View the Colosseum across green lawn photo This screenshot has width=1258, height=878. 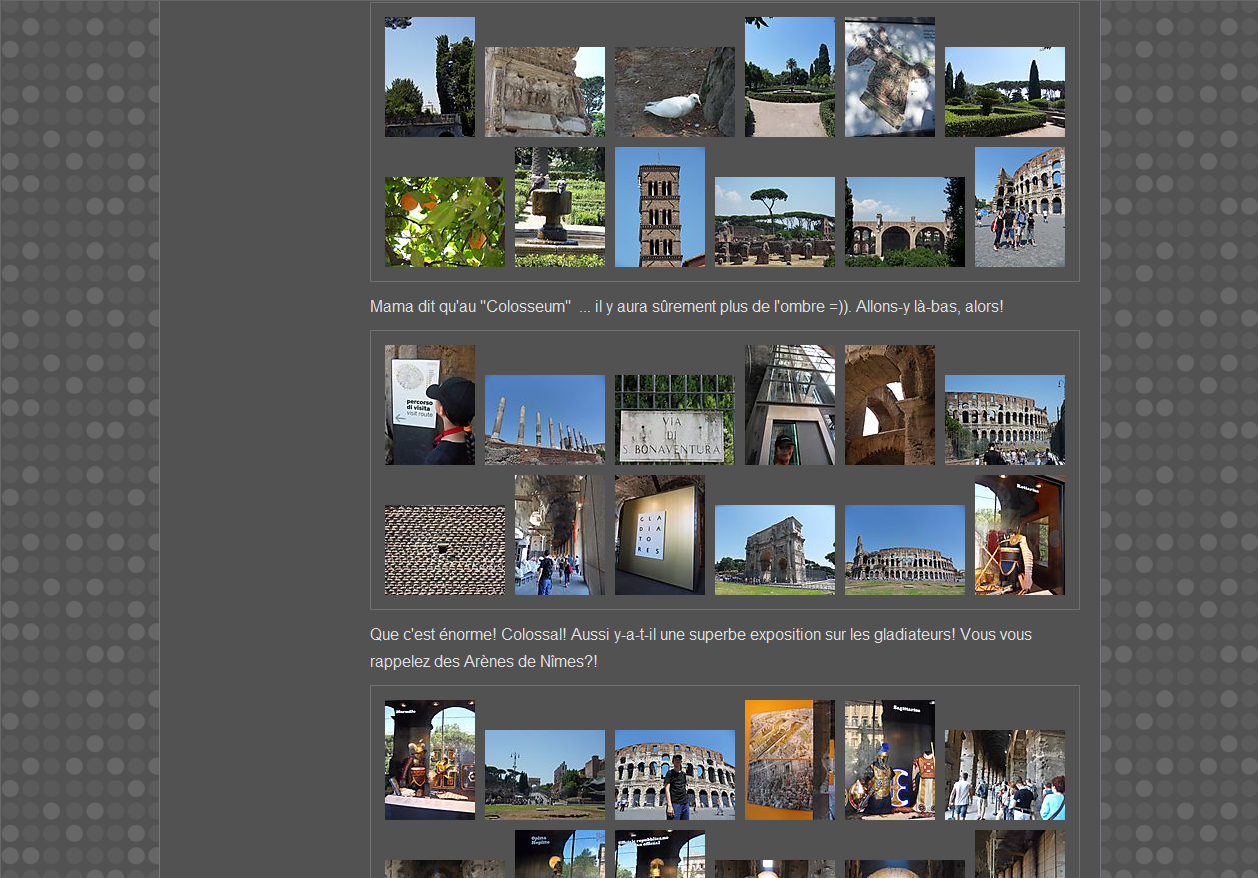(904, 550)
